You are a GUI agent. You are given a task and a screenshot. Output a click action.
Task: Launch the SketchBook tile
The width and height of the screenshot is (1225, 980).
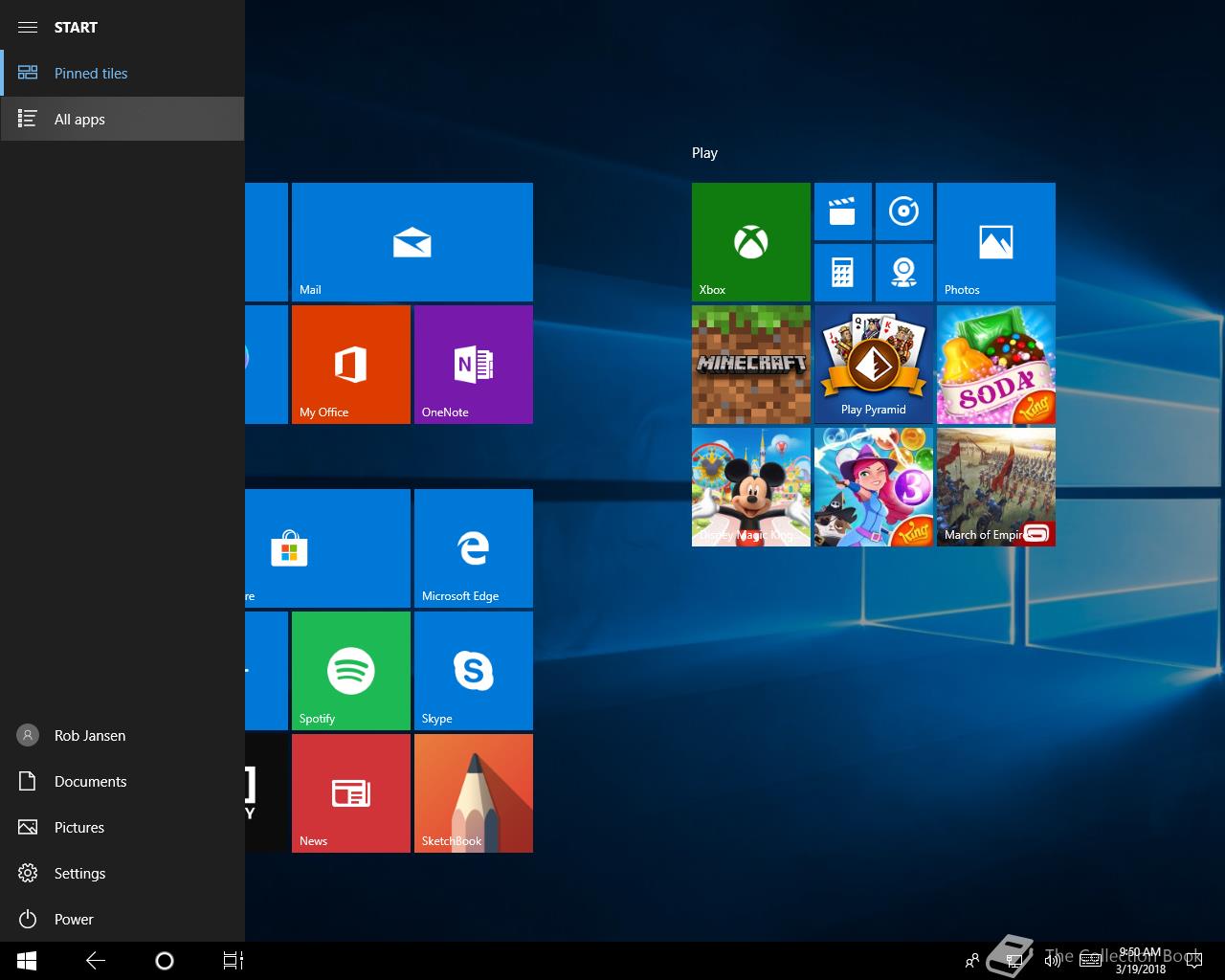[x=474, y=793]
